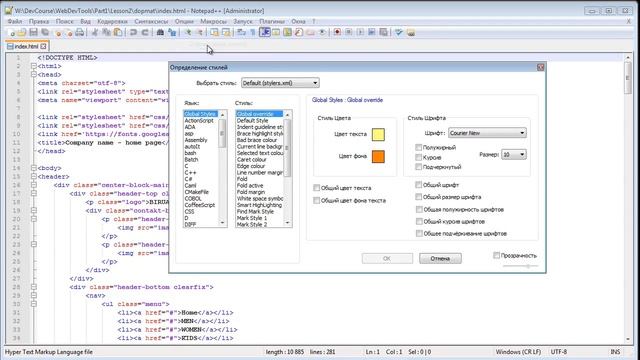
Task: Click the Word Wrap toolbar icon
Action: [241, 33]
